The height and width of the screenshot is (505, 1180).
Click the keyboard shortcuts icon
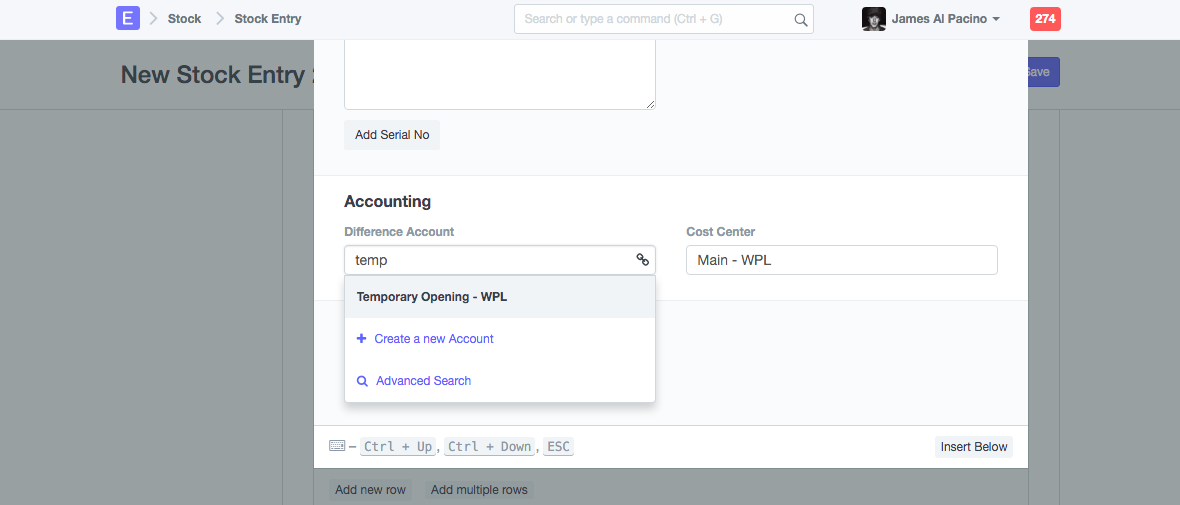337,446
